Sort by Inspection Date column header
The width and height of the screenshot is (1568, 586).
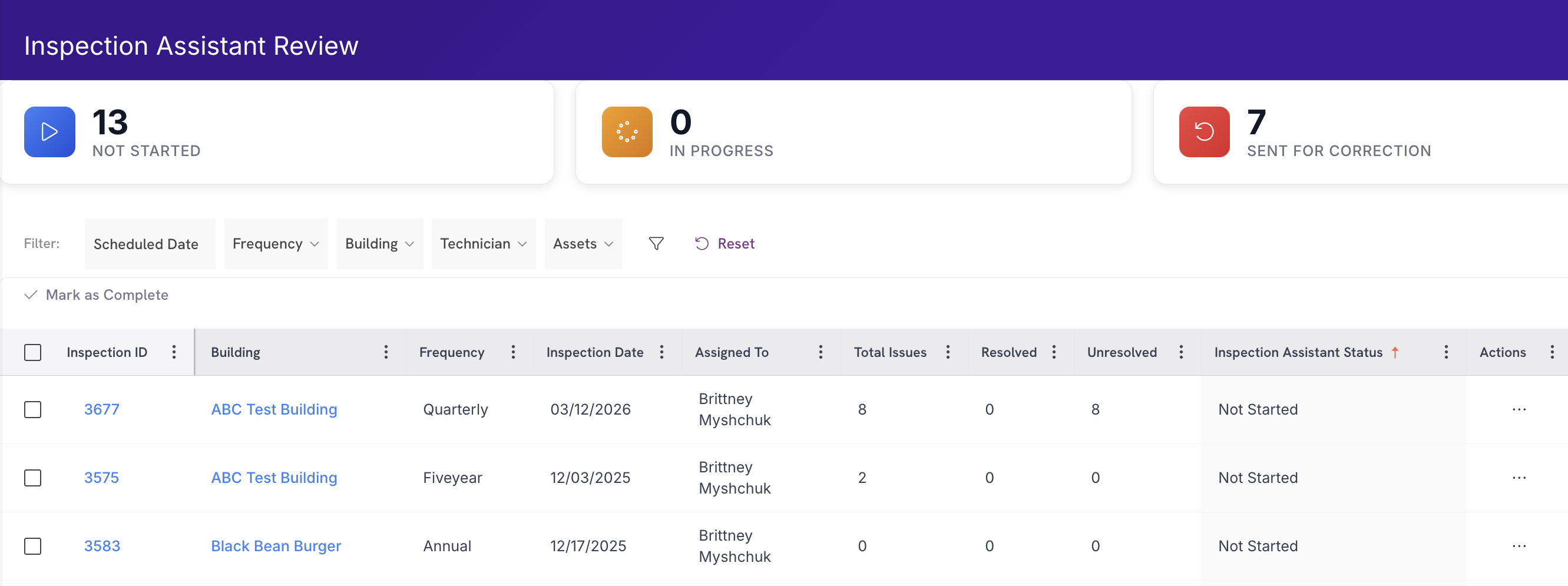point(595,352)
